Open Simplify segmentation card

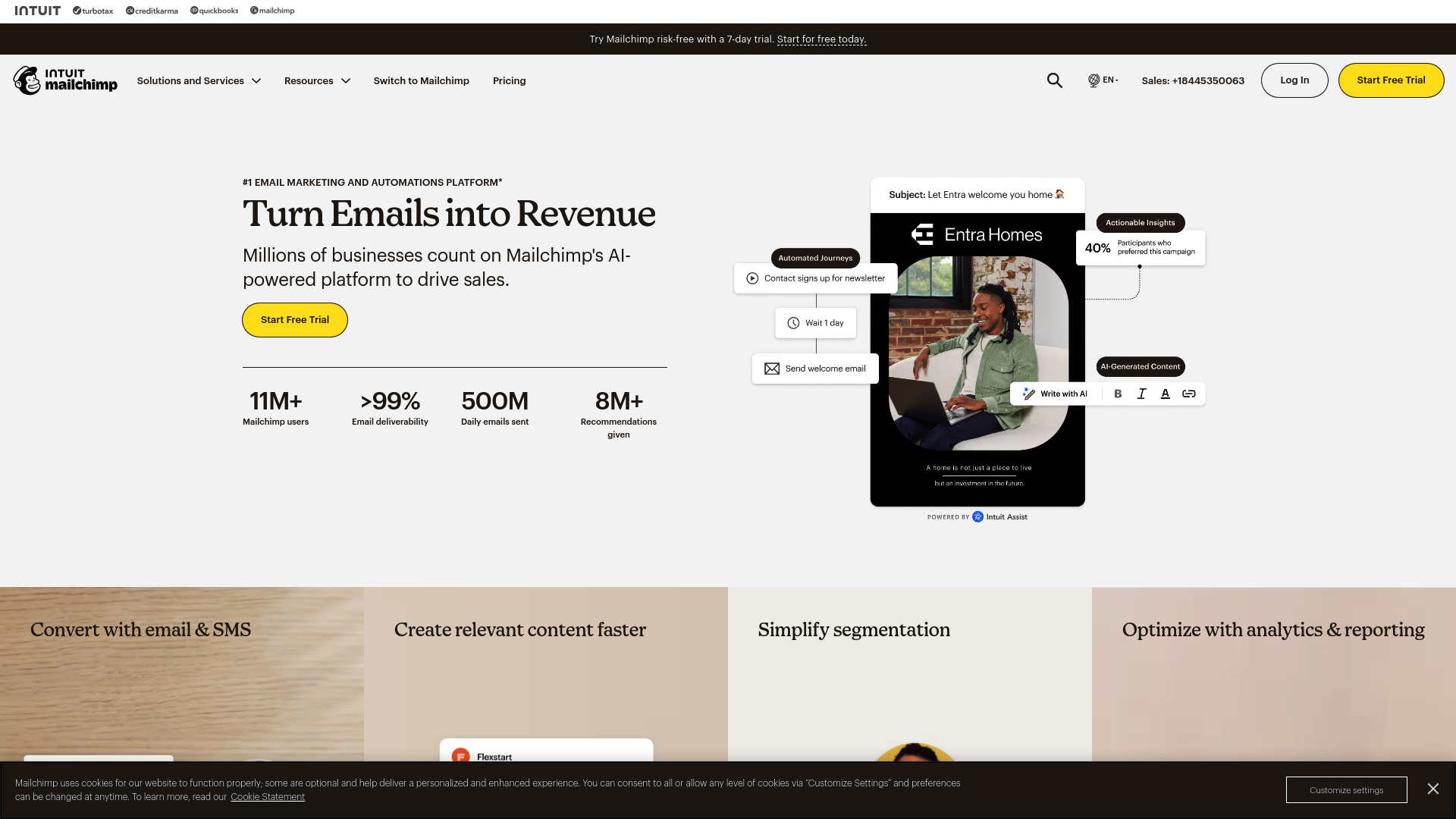coord(910,673)
